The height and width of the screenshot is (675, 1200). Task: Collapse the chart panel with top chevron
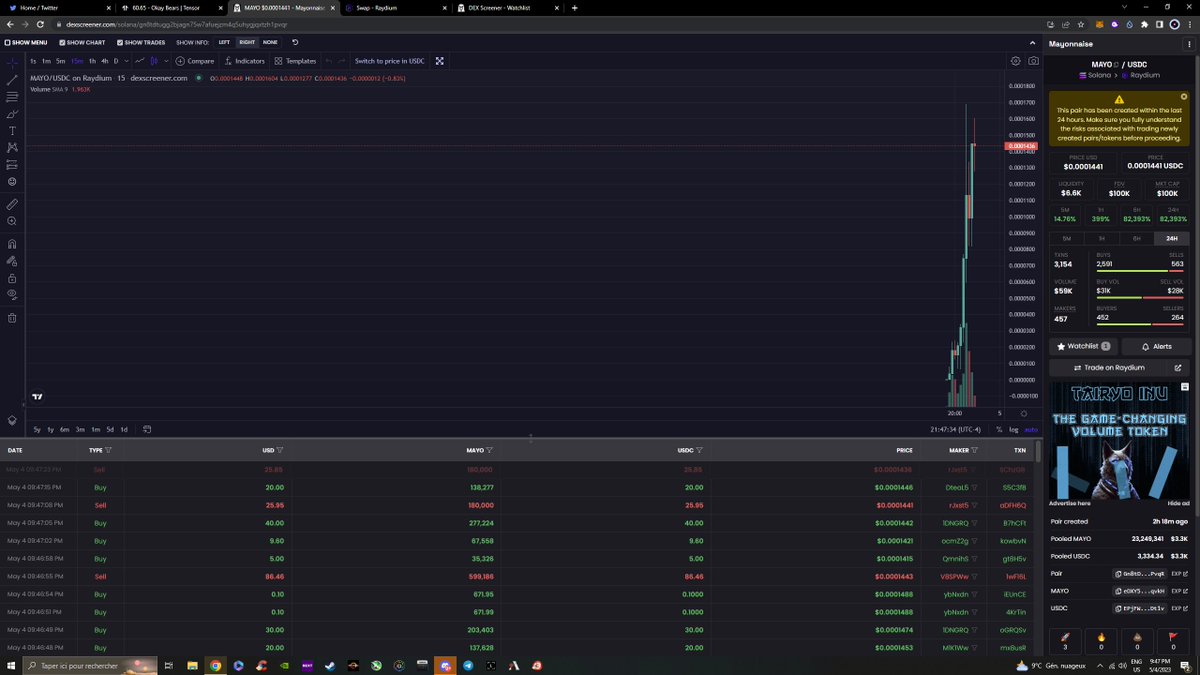click(x=1033, y=43)
